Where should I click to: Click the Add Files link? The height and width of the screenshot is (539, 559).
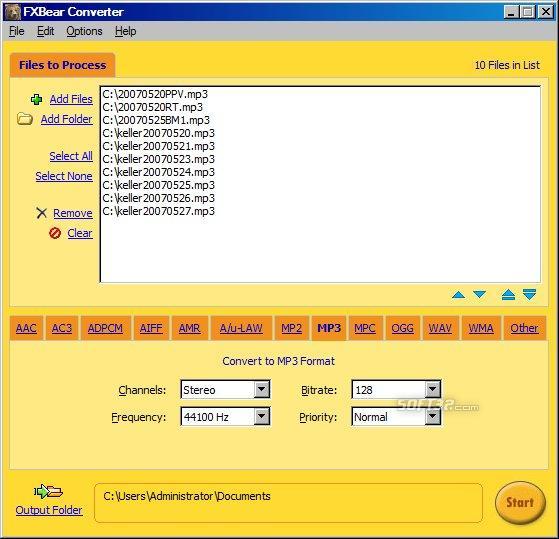click(71, 99)
